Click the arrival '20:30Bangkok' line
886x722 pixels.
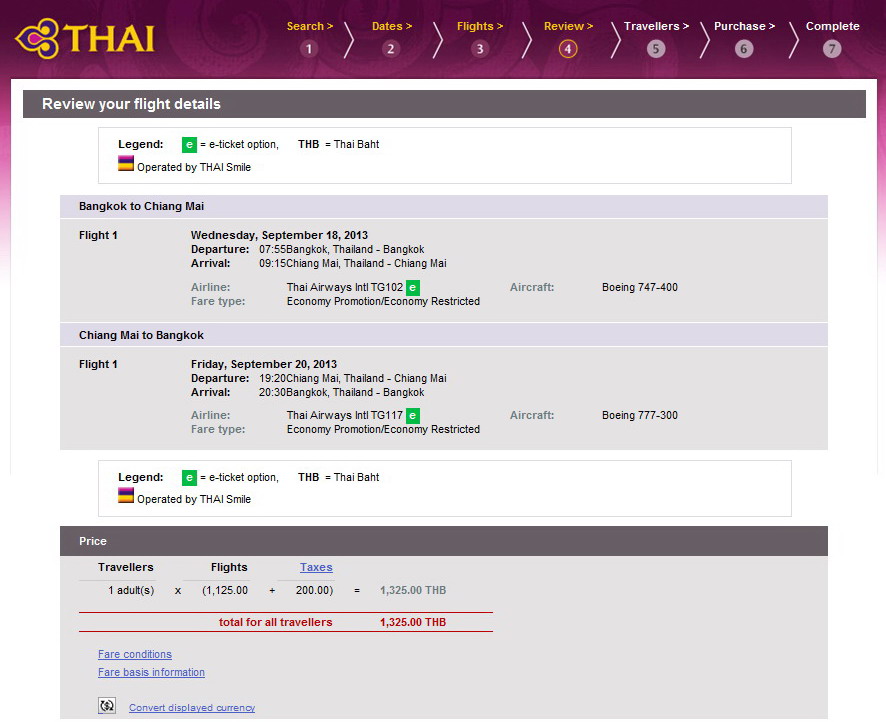pos(341,393)
